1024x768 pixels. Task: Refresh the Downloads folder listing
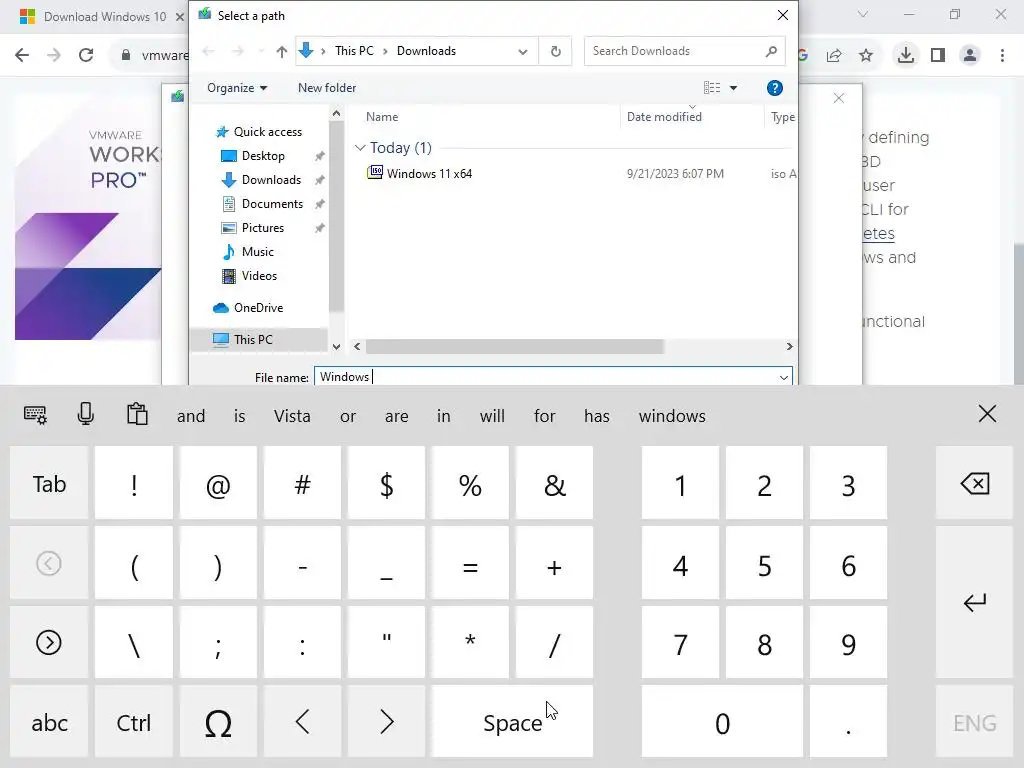pyautogui.click(x=556, y=51)
